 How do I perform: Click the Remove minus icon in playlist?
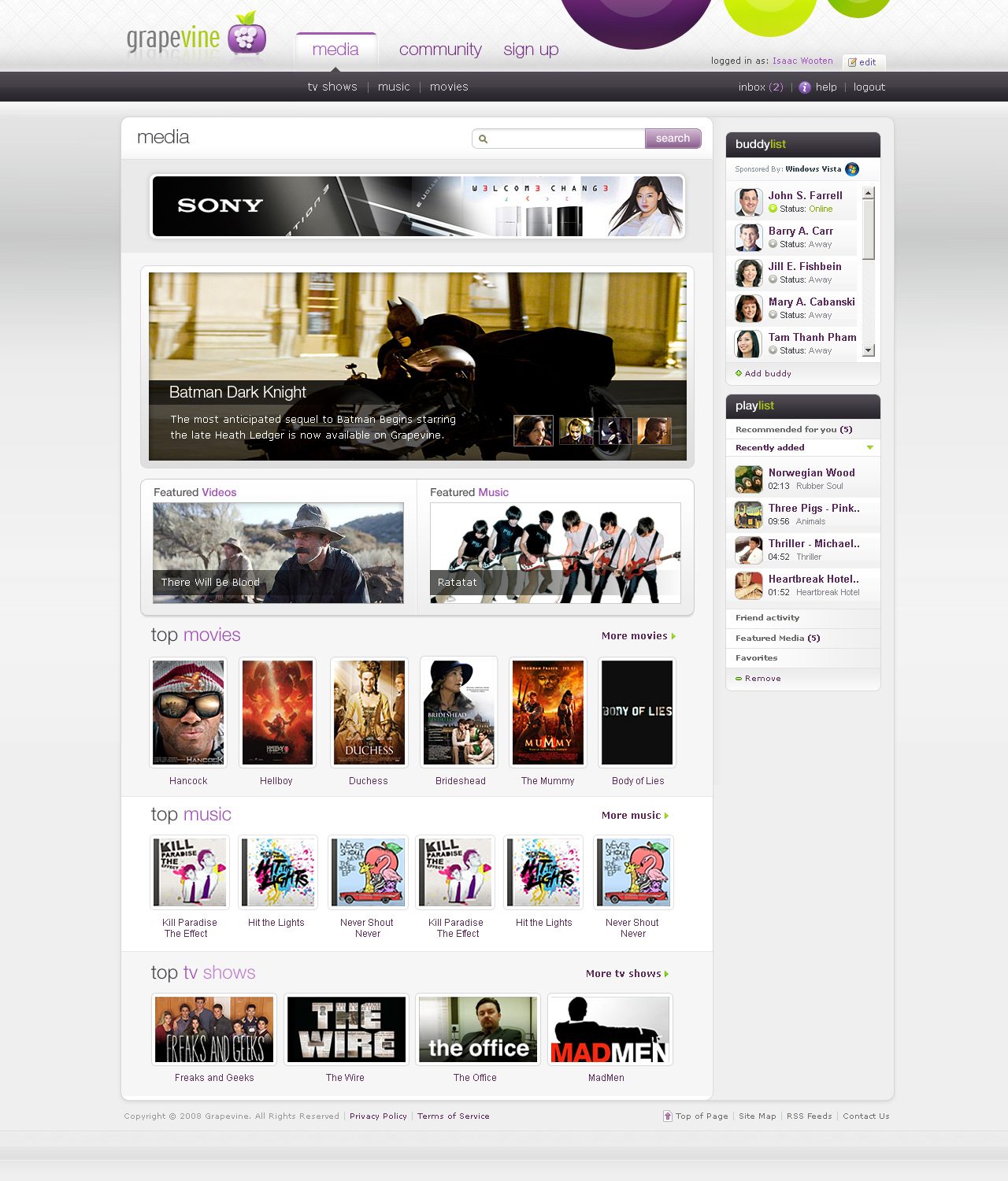pos(739,679)
